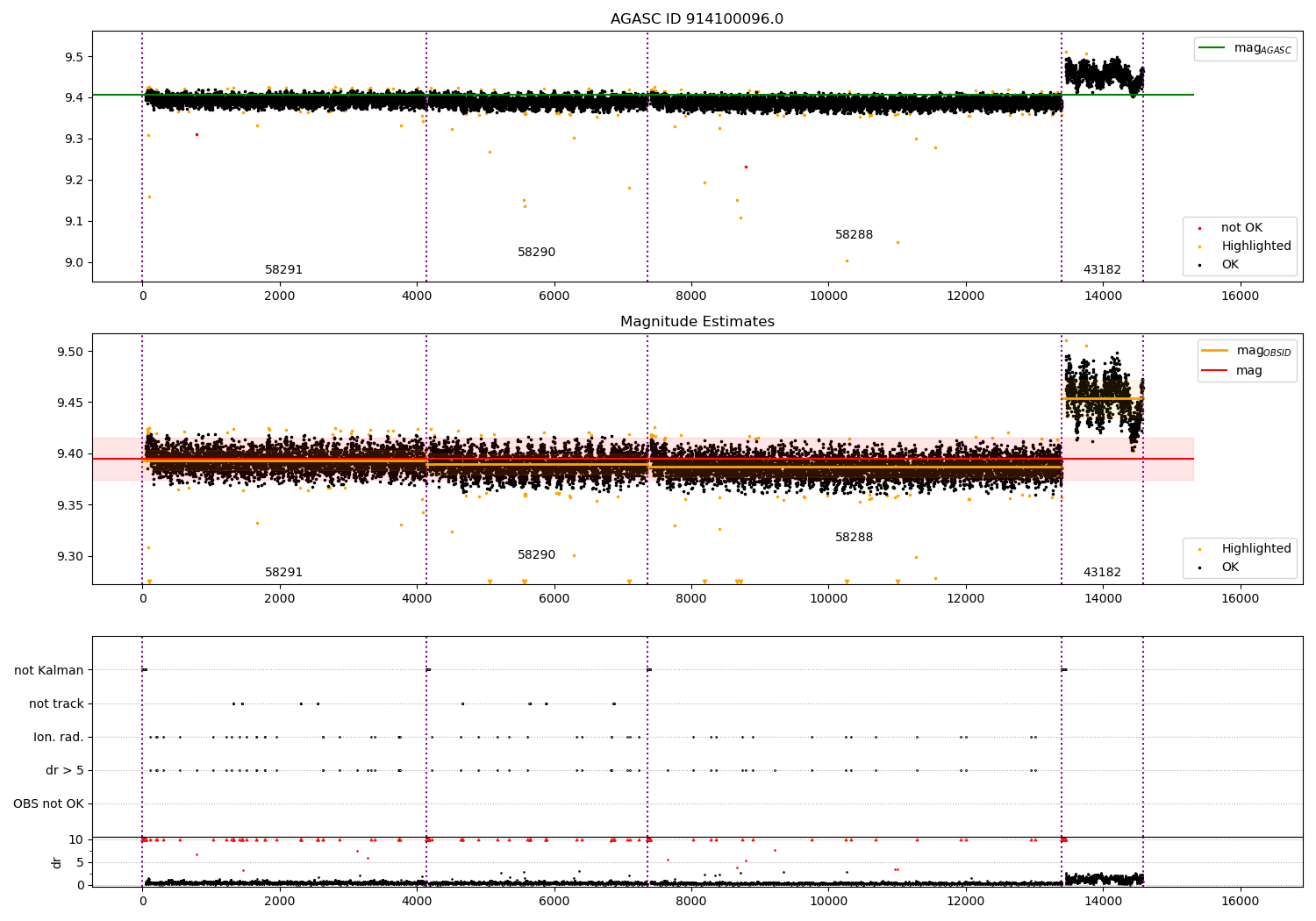Click the "Ion. rad." row label

tap(59, 738)
